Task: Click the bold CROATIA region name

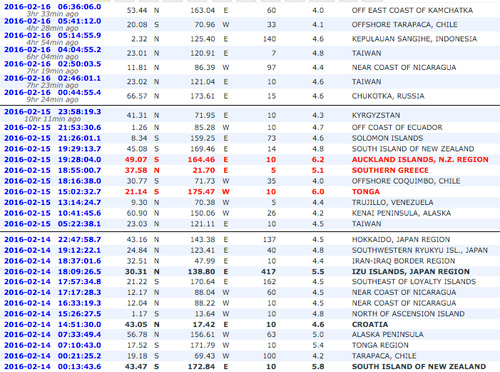Action: [370, 324]
